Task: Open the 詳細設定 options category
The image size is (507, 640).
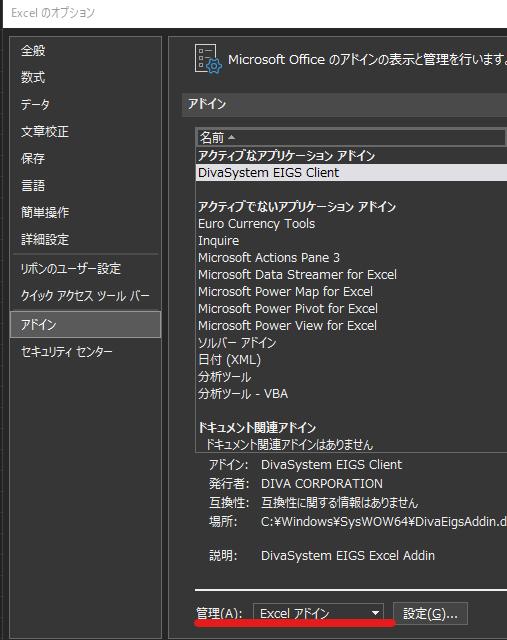Action: (x=85, y=239)
